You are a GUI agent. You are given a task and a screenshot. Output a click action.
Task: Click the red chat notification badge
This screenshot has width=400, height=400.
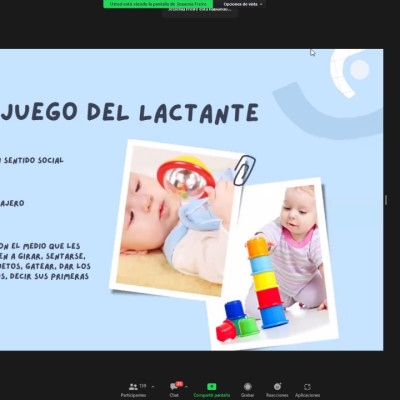coord(179,384)
